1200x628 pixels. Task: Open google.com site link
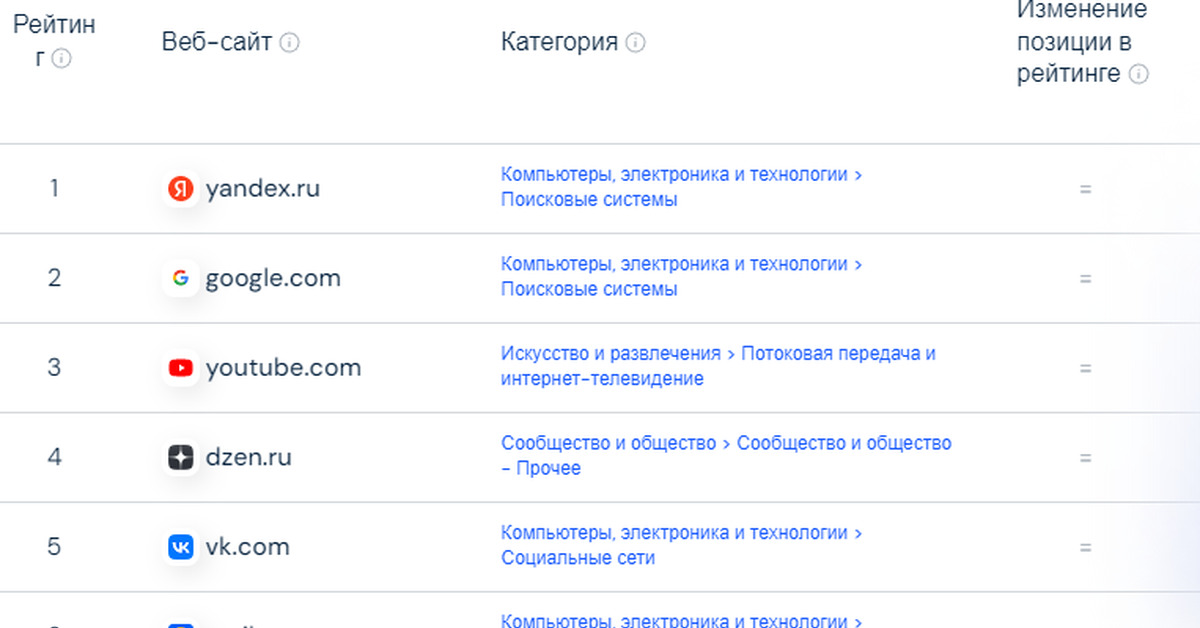click(x=273, y=278)
